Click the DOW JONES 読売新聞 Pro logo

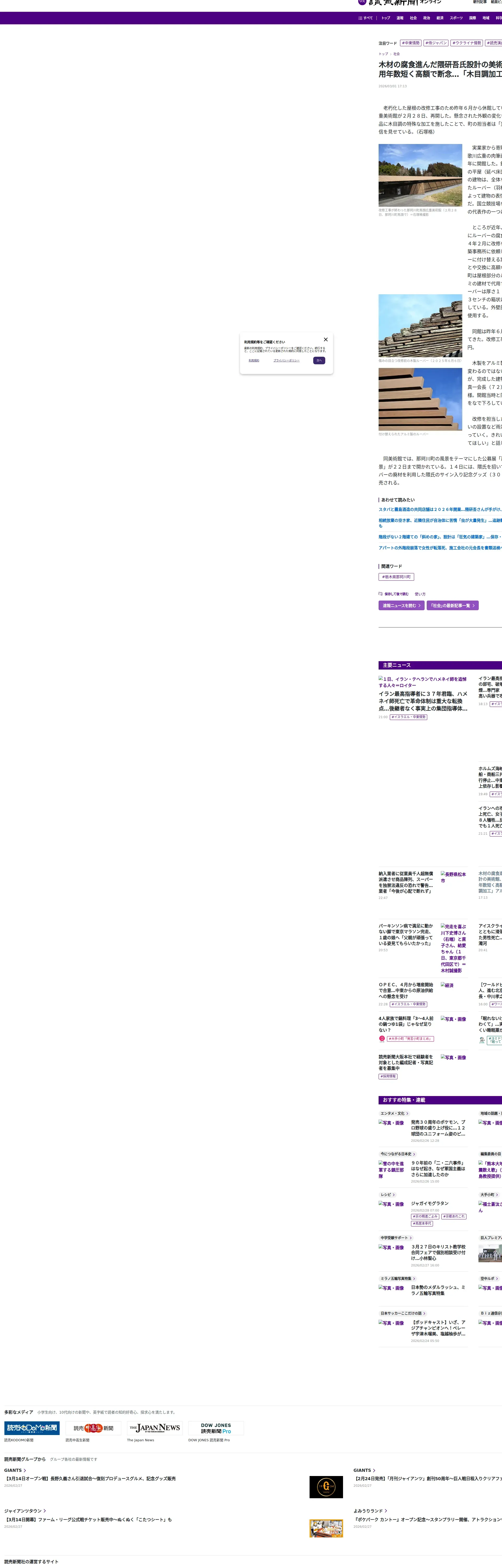tap(216, 1428)
